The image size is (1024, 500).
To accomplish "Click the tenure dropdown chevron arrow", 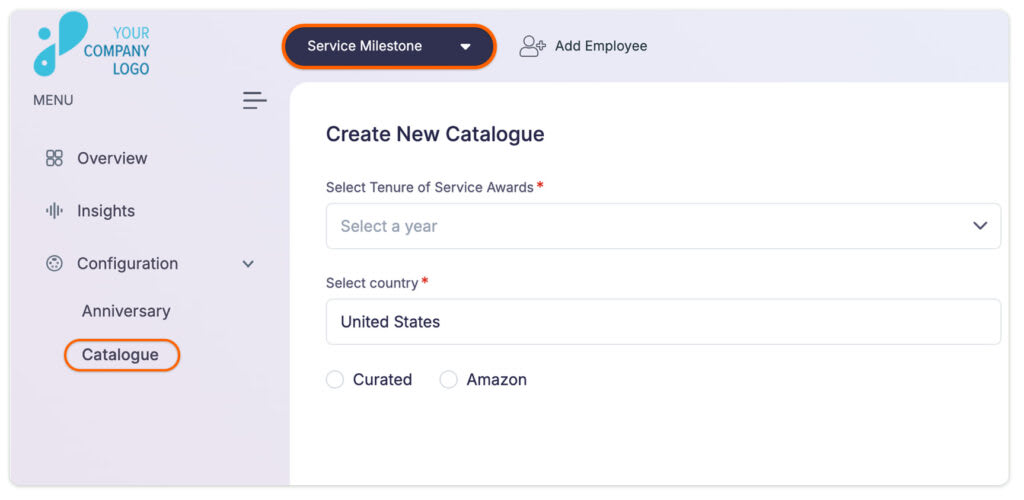I will 980,226.
